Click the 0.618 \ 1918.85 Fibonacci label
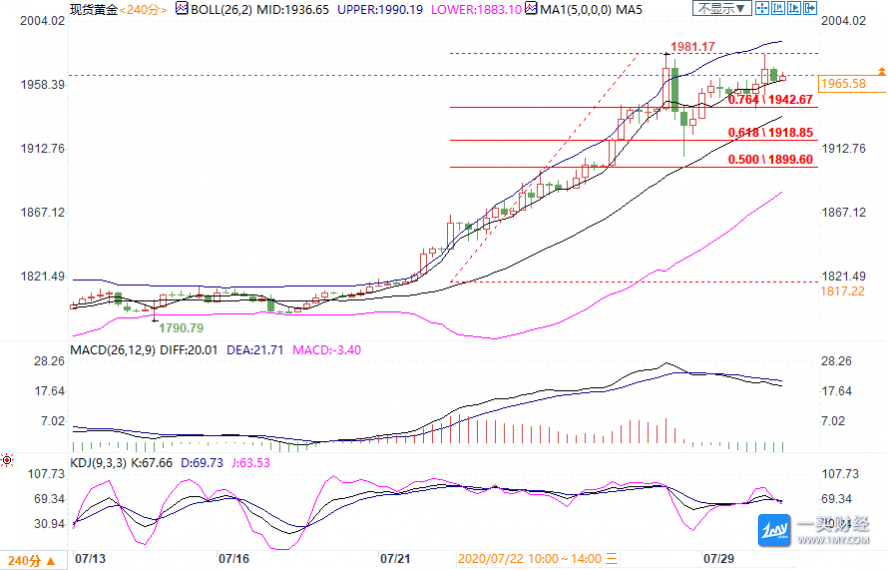The image size is (888, 570). tap(771, 133)
